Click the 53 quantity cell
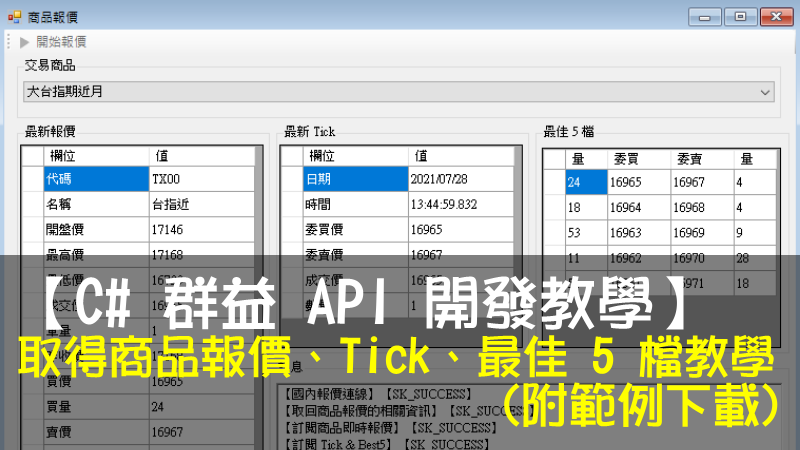 [x=586, y=233]
